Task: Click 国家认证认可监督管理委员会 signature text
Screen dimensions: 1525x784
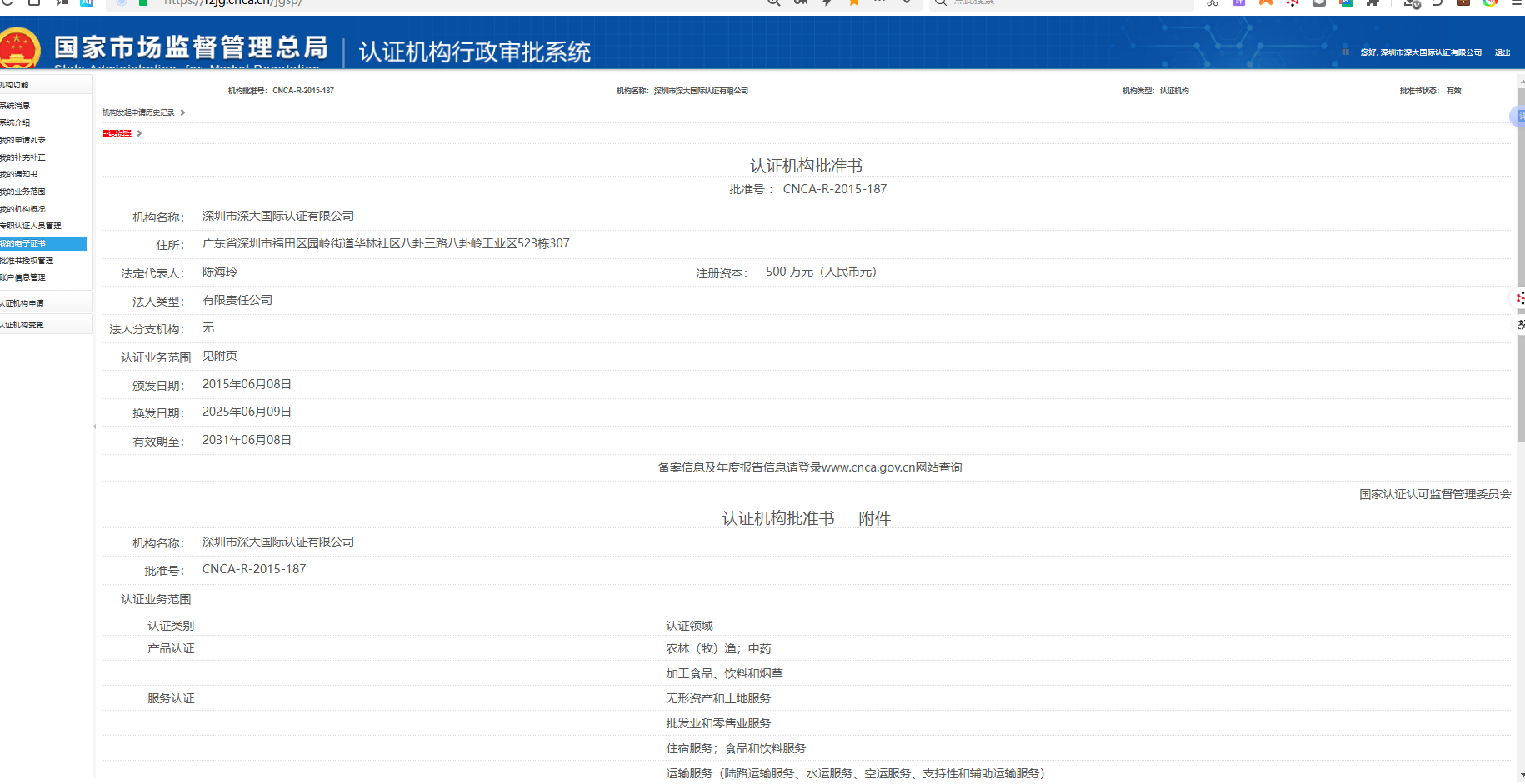Action: pos(1435,494)
